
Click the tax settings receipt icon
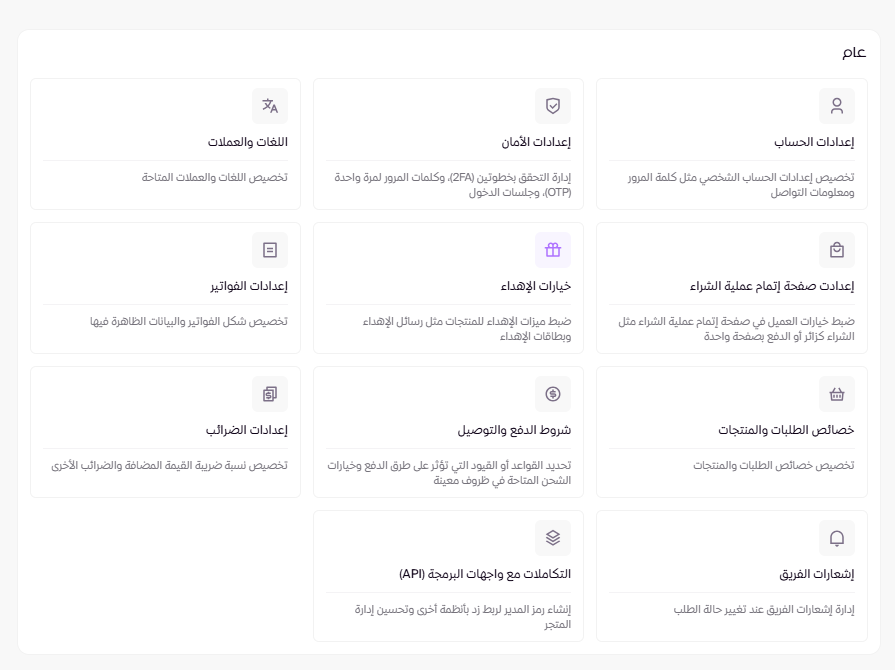270,394
